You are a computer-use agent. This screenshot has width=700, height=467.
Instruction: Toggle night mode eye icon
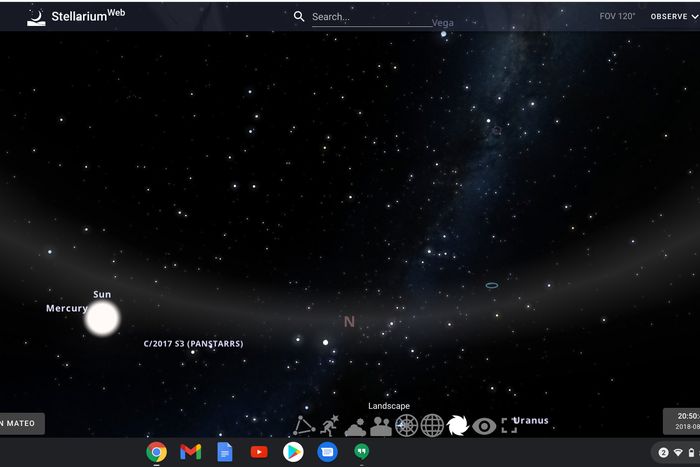click(x=484, y=426)
